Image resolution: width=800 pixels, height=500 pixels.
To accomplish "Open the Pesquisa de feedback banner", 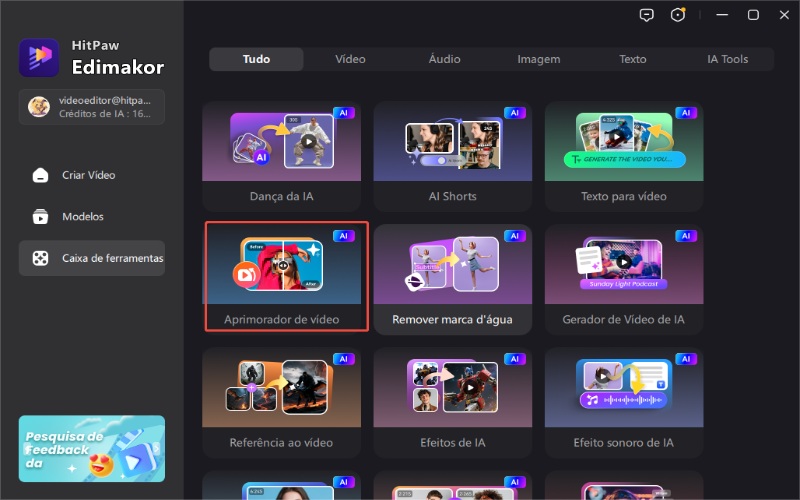I will pos(92,448).
